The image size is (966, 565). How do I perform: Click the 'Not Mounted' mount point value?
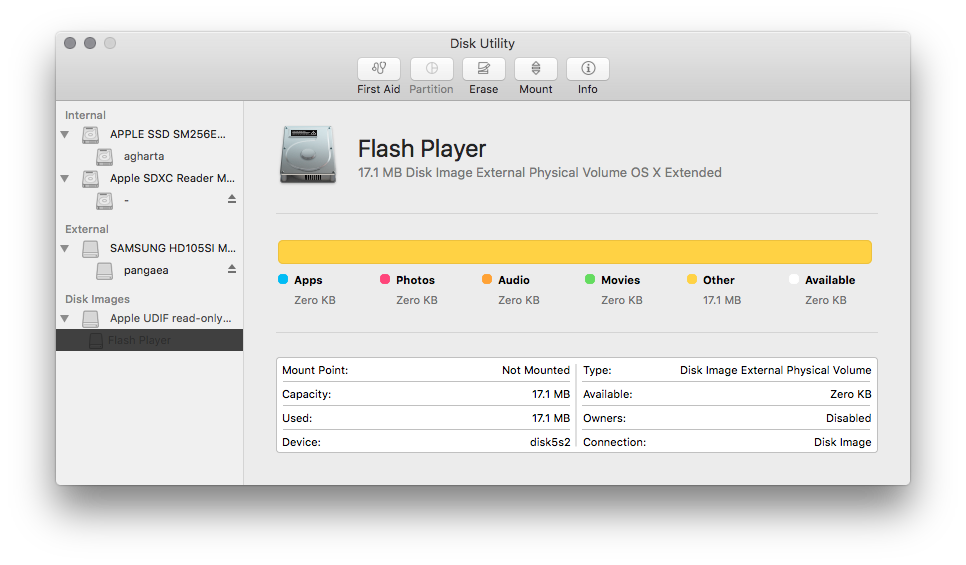536,370
